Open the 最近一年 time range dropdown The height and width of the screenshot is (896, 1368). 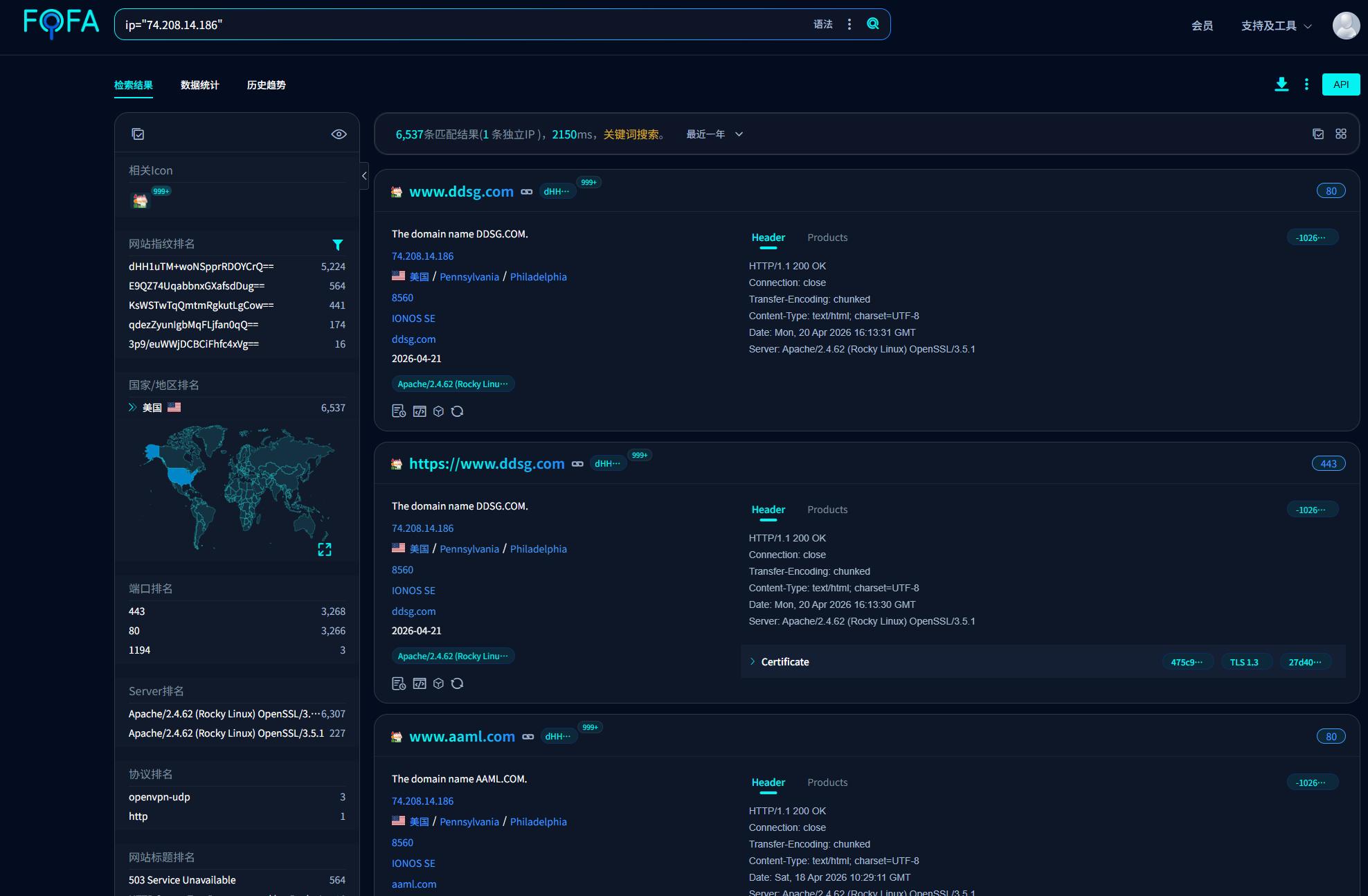coord(714,134)
